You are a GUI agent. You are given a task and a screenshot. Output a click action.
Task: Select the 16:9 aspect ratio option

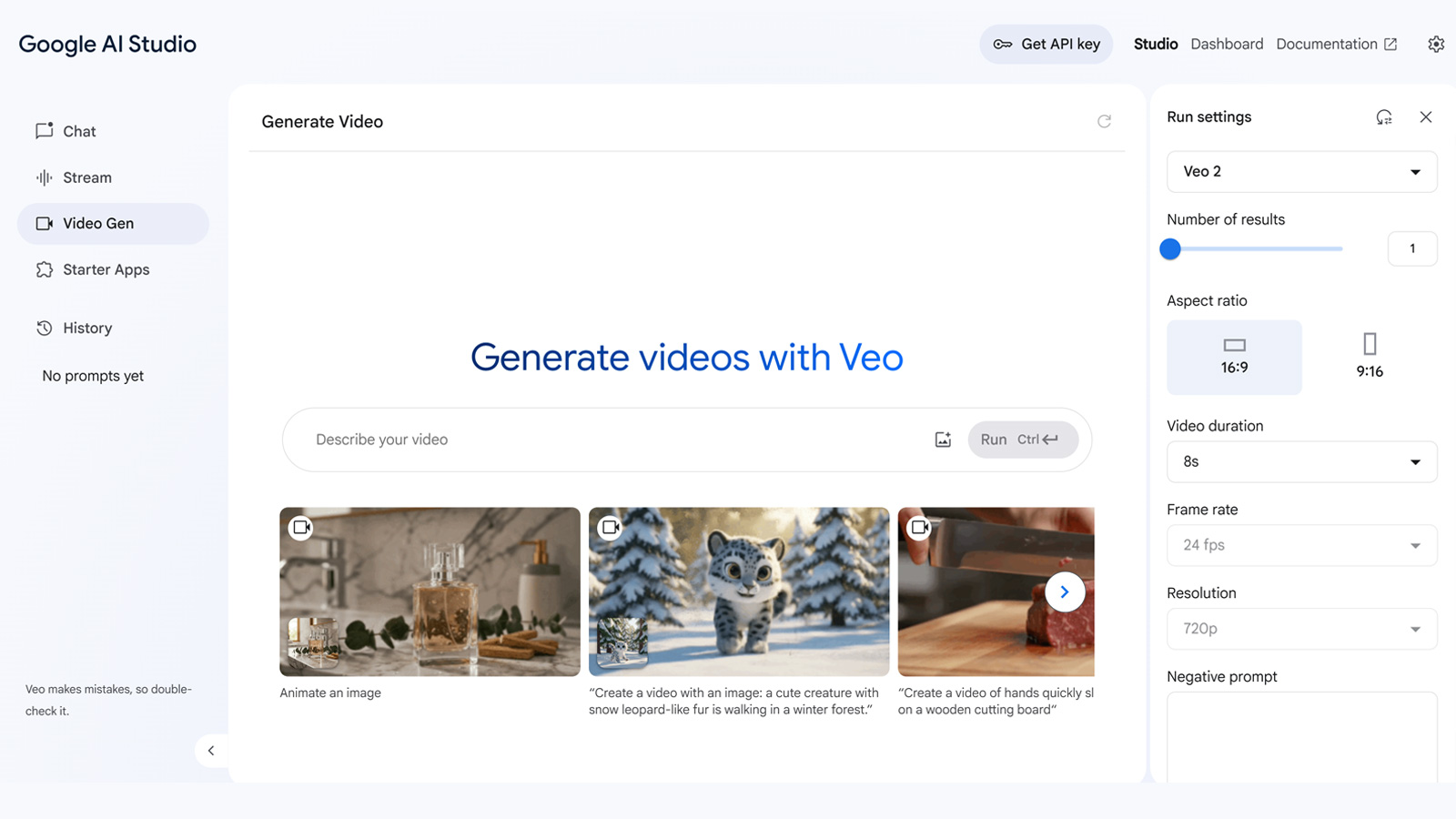[1234, 357]
